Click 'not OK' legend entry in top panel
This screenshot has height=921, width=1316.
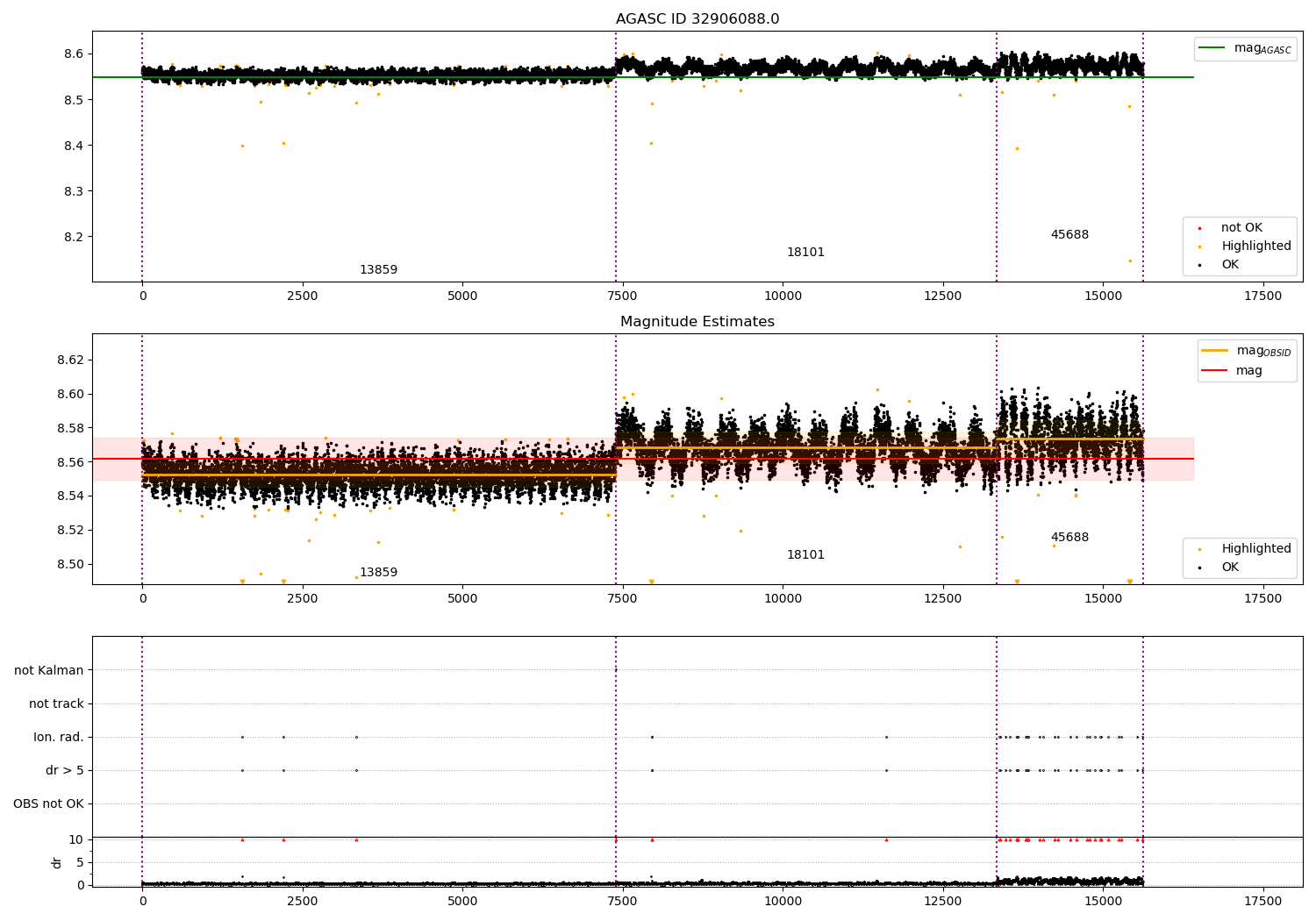[x=1241, y=228]
